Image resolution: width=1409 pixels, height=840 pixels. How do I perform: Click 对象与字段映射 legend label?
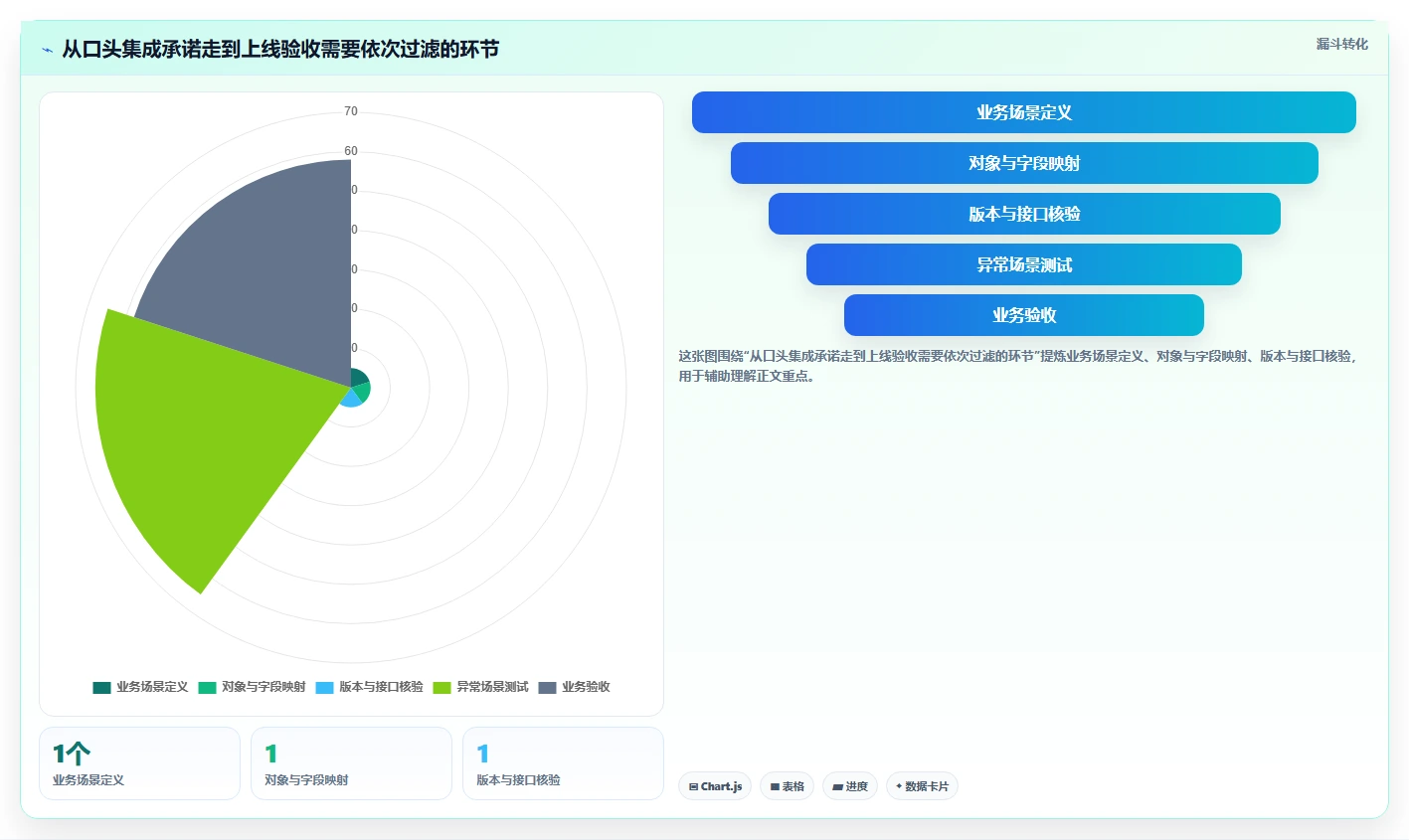pyautogui.click(x=264, y=687)
